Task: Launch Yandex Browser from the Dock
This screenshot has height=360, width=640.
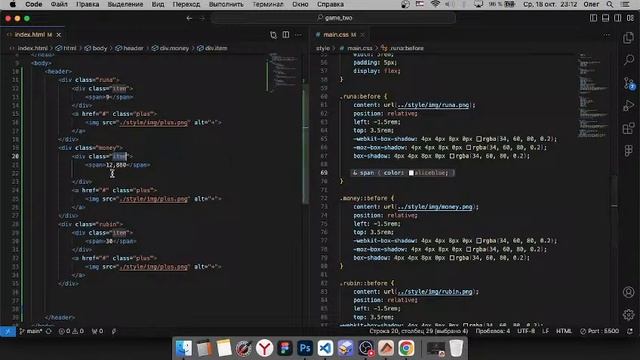Action: (264, 348)
